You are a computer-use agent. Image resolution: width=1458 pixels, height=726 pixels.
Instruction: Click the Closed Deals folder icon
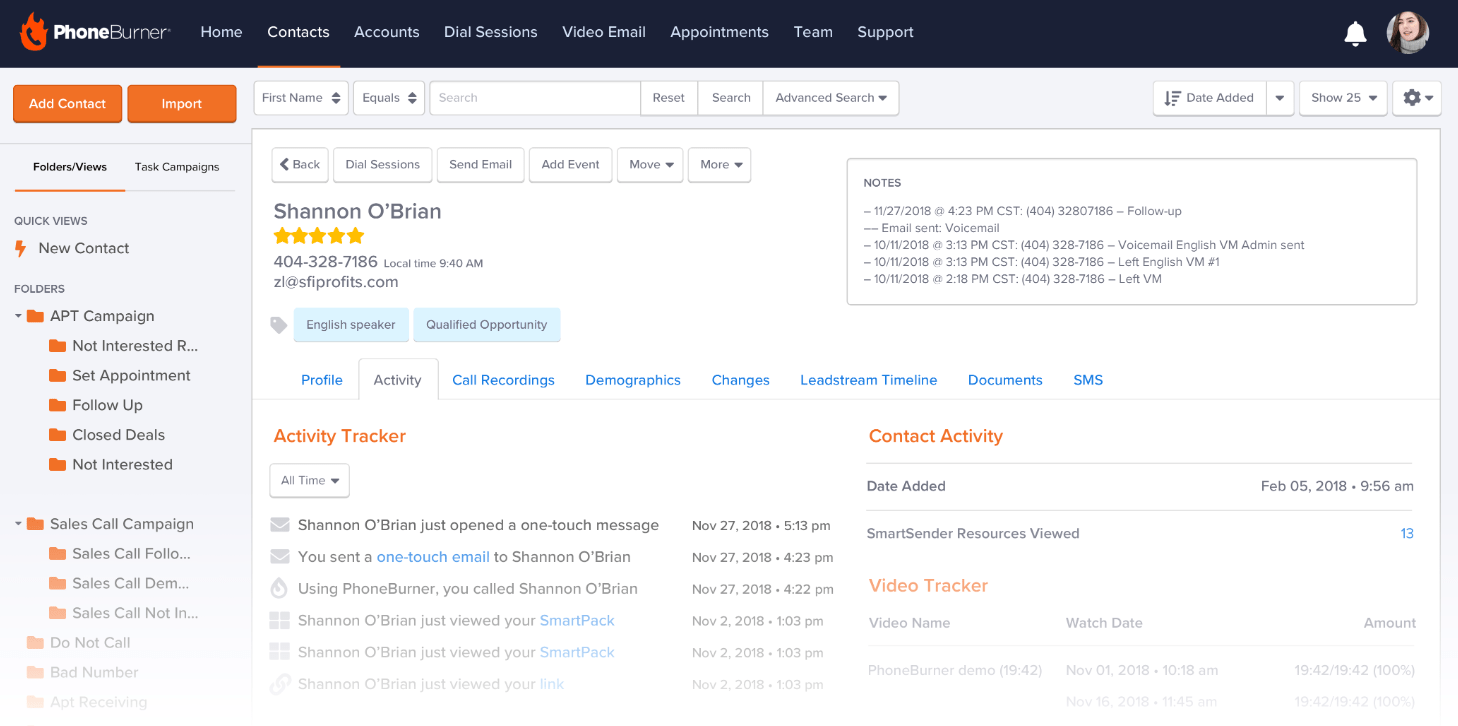point(57,435)
